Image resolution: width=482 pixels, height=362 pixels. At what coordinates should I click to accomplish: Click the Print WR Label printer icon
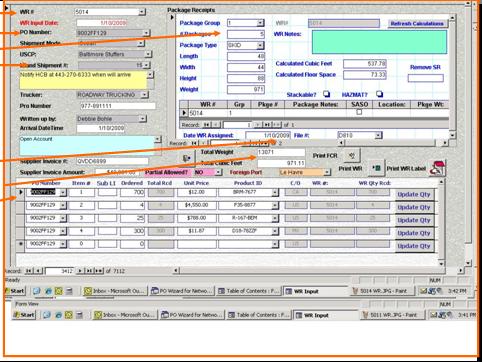point(437,168)
